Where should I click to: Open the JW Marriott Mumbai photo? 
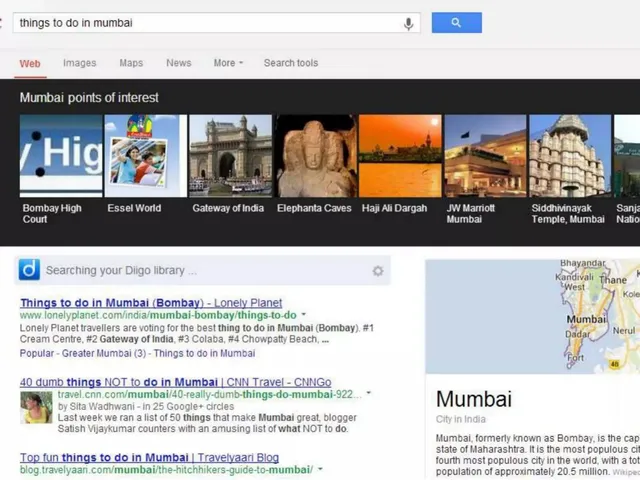pos(485,156)
